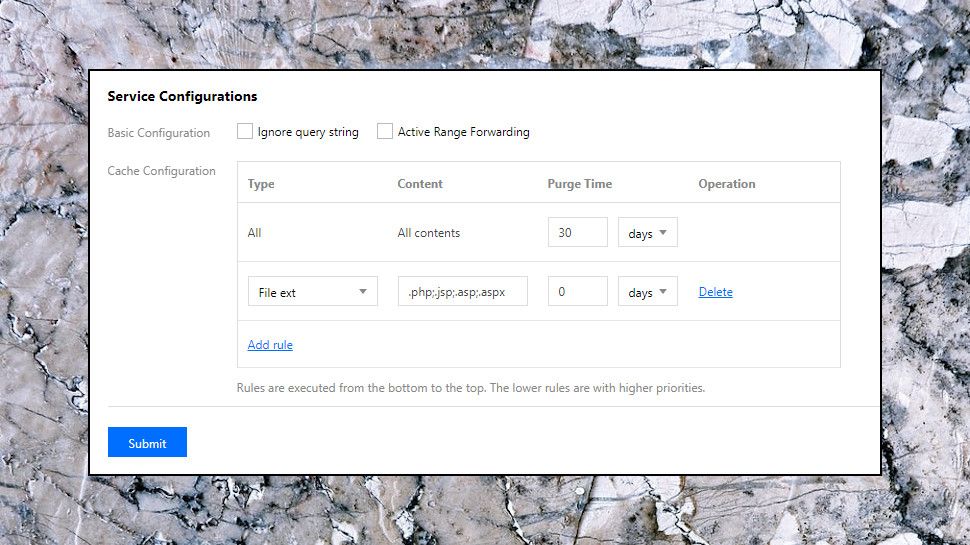Image resolution: width=970 pixels, height=545 pixels.
Task: Click the Active Range Forwarding label
Action: click(x=463, y=132)
